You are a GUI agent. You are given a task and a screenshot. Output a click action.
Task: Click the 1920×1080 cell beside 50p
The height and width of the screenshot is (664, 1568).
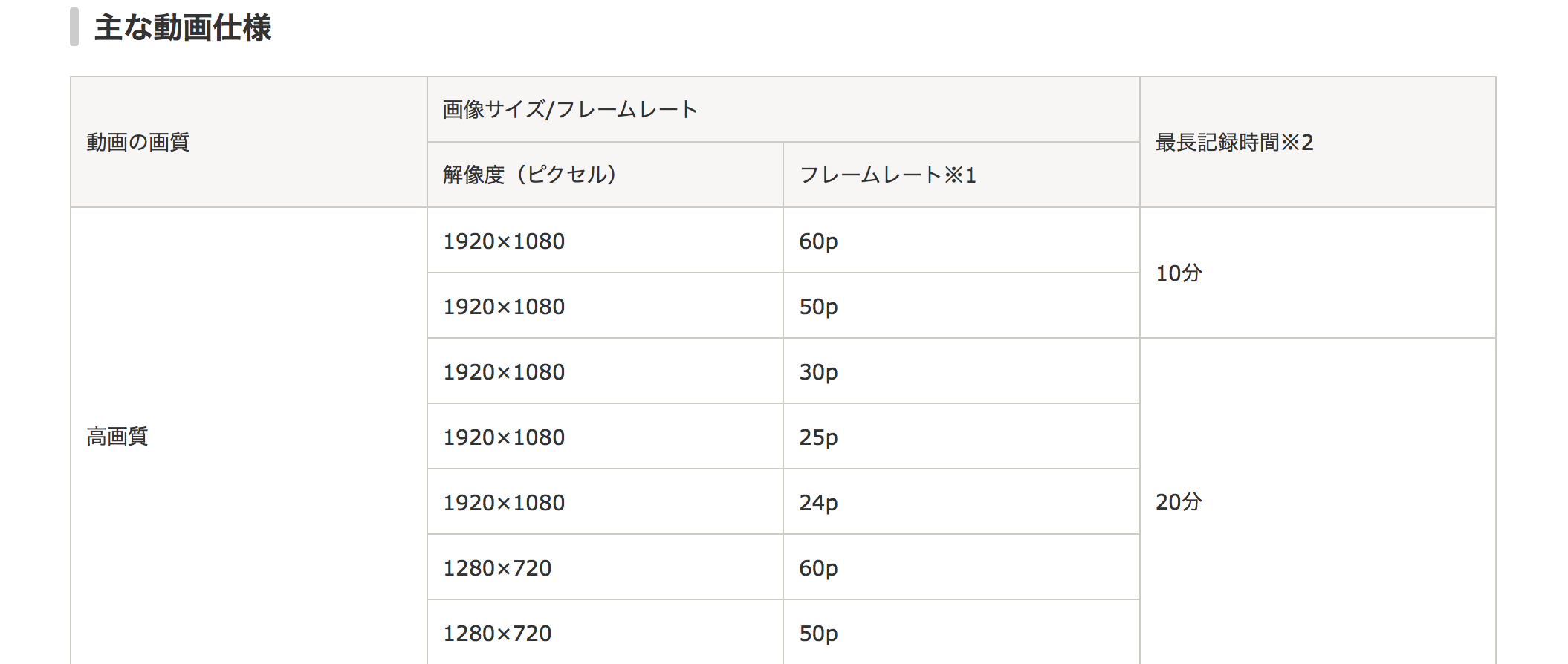pos(605,306)
